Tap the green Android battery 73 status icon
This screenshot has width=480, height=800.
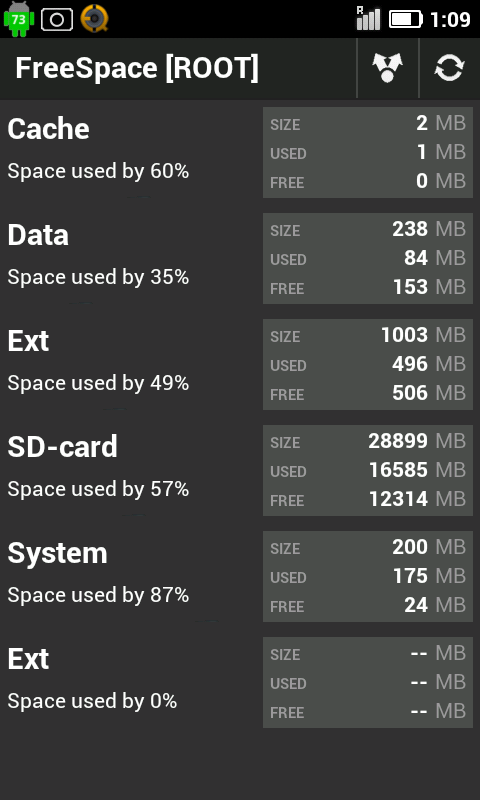click(x=19, y=19)
